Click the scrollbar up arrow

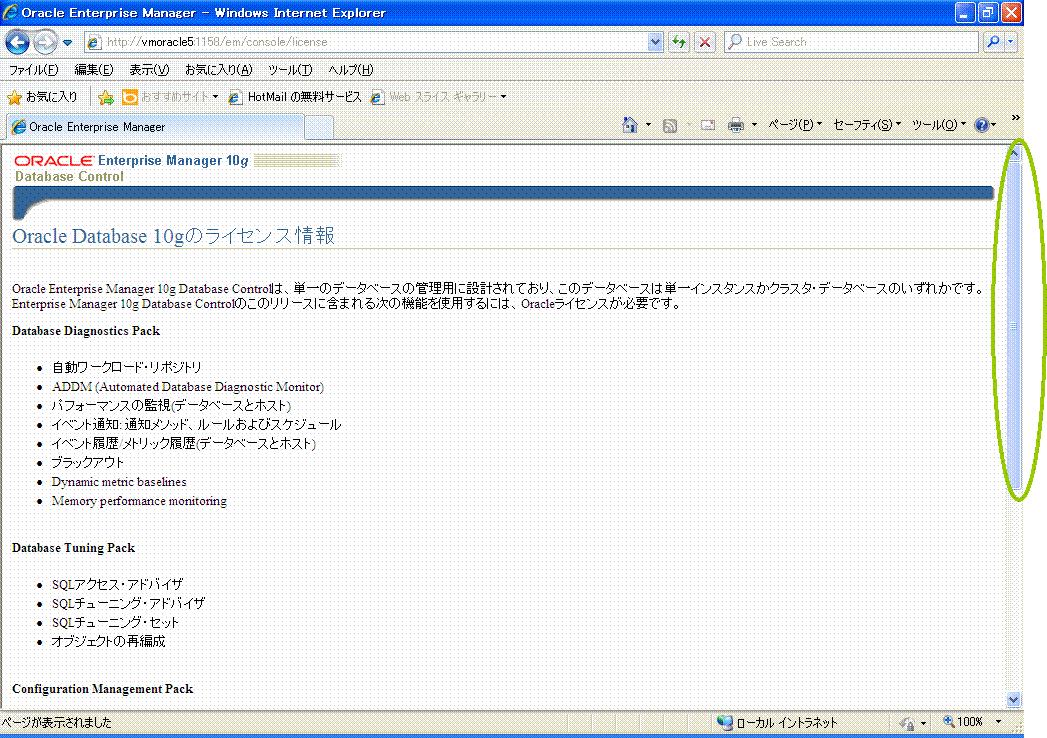tap(1014, 154)
